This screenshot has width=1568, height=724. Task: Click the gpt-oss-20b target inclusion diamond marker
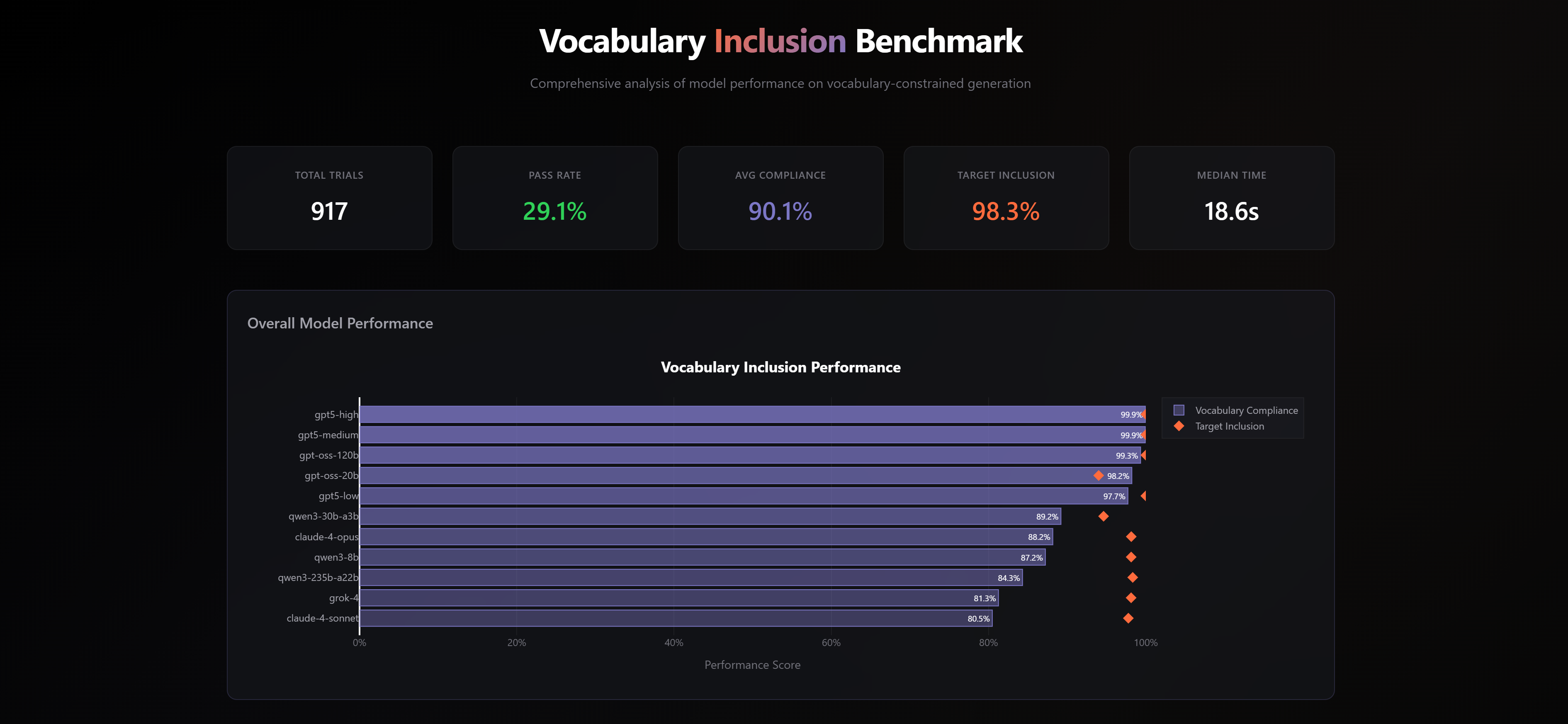pyautogui.click(x=1099, y=476)
